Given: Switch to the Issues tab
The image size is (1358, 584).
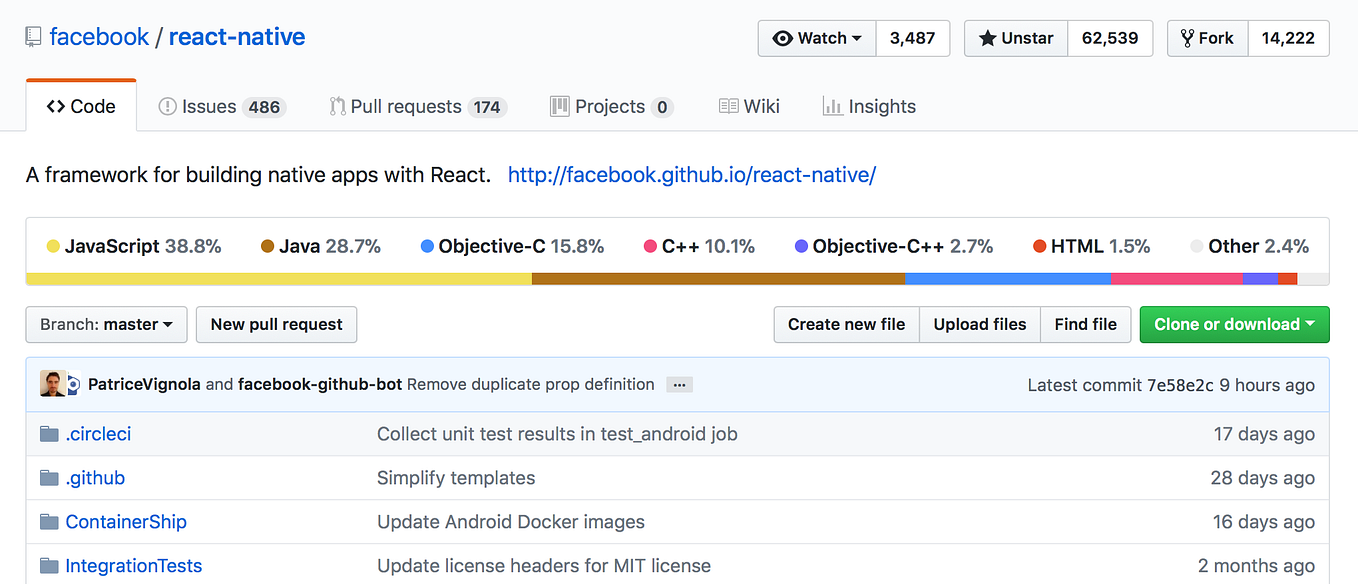Looking at the screenshot, I should tap(221, 107).
